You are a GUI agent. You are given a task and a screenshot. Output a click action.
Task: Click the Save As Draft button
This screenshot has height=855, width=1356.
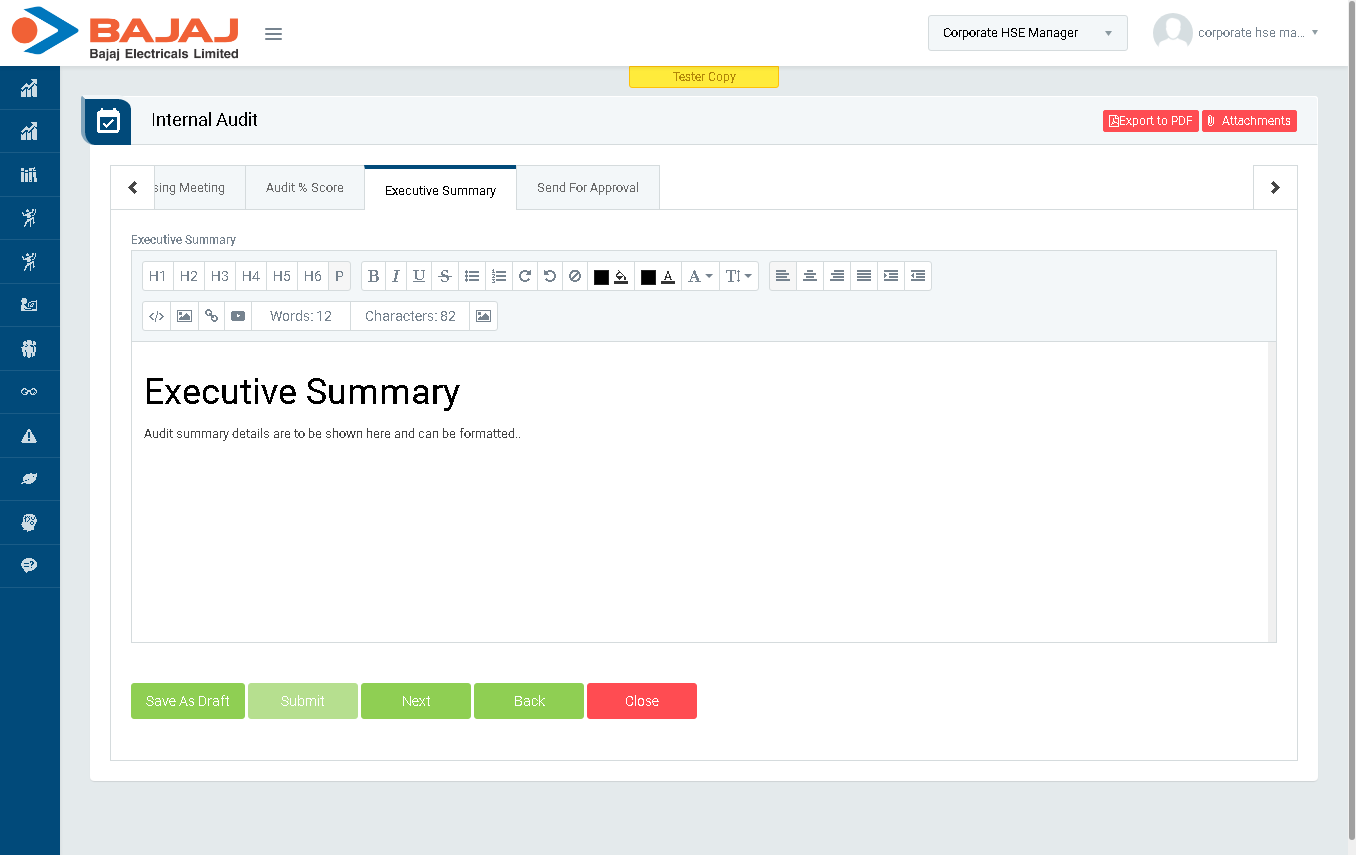(188, 701)
